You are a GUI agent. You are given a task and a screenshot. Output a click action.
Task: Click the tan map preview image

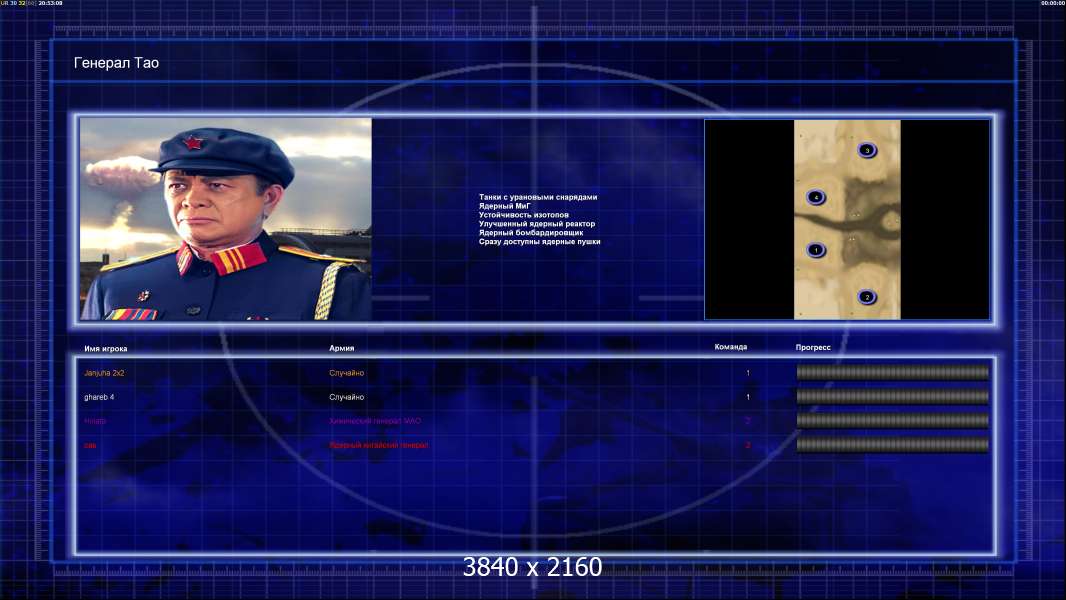click(x=847, y=219)
